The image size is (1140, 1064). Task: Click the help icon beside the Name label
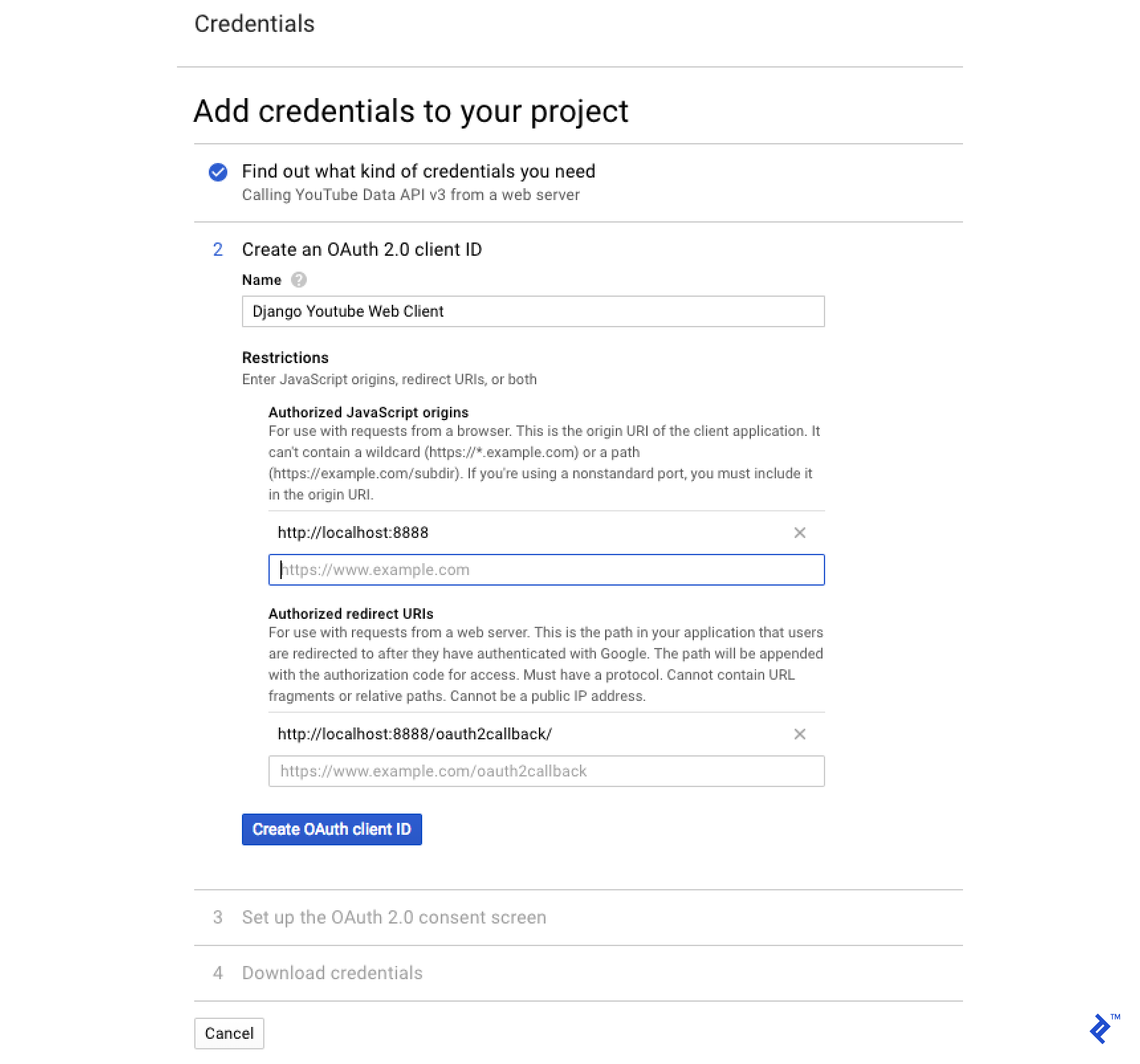tap(299, 280)
